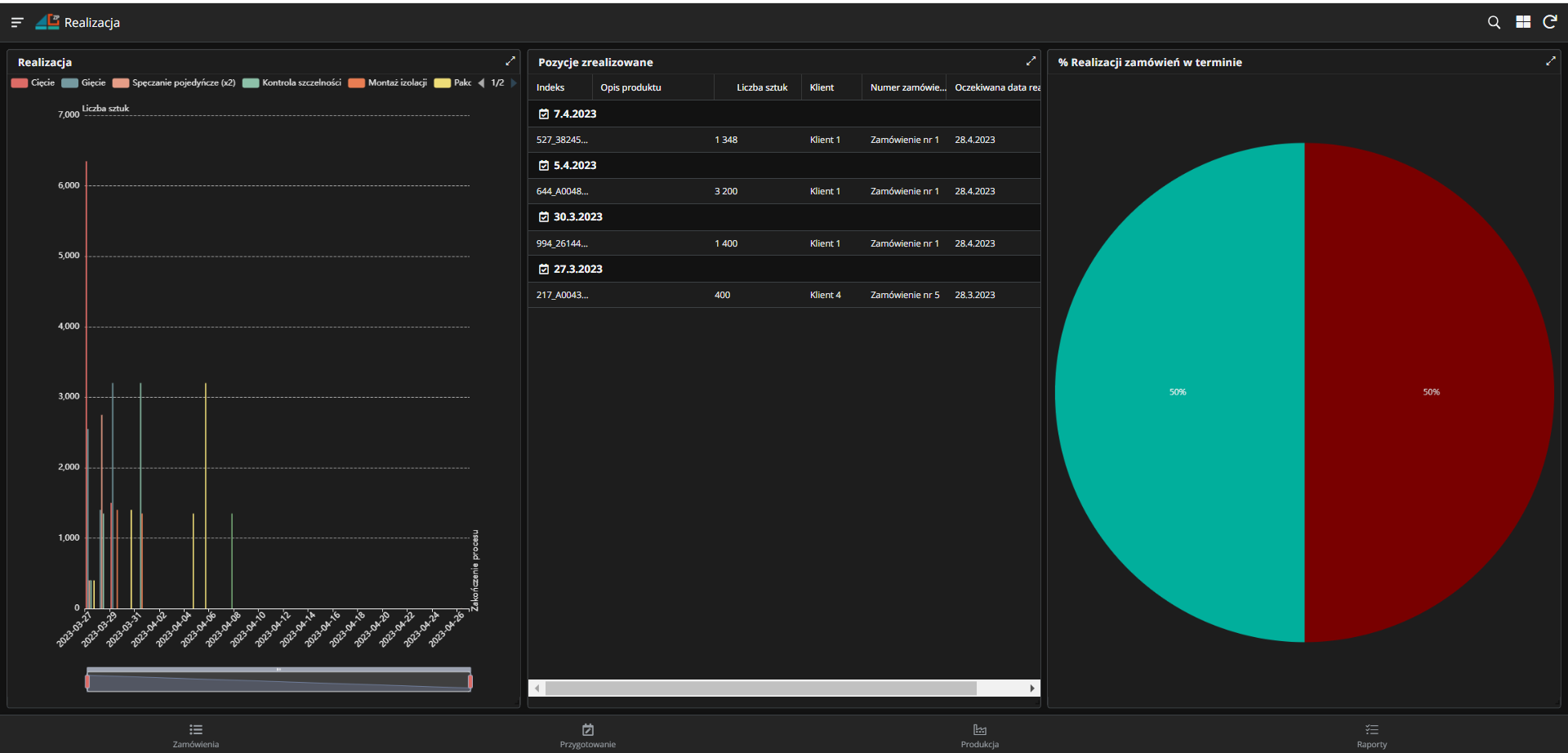Maximize the % Realizacji zamówień pie panel
The image size is (1568, 753).
point(1551,61)
